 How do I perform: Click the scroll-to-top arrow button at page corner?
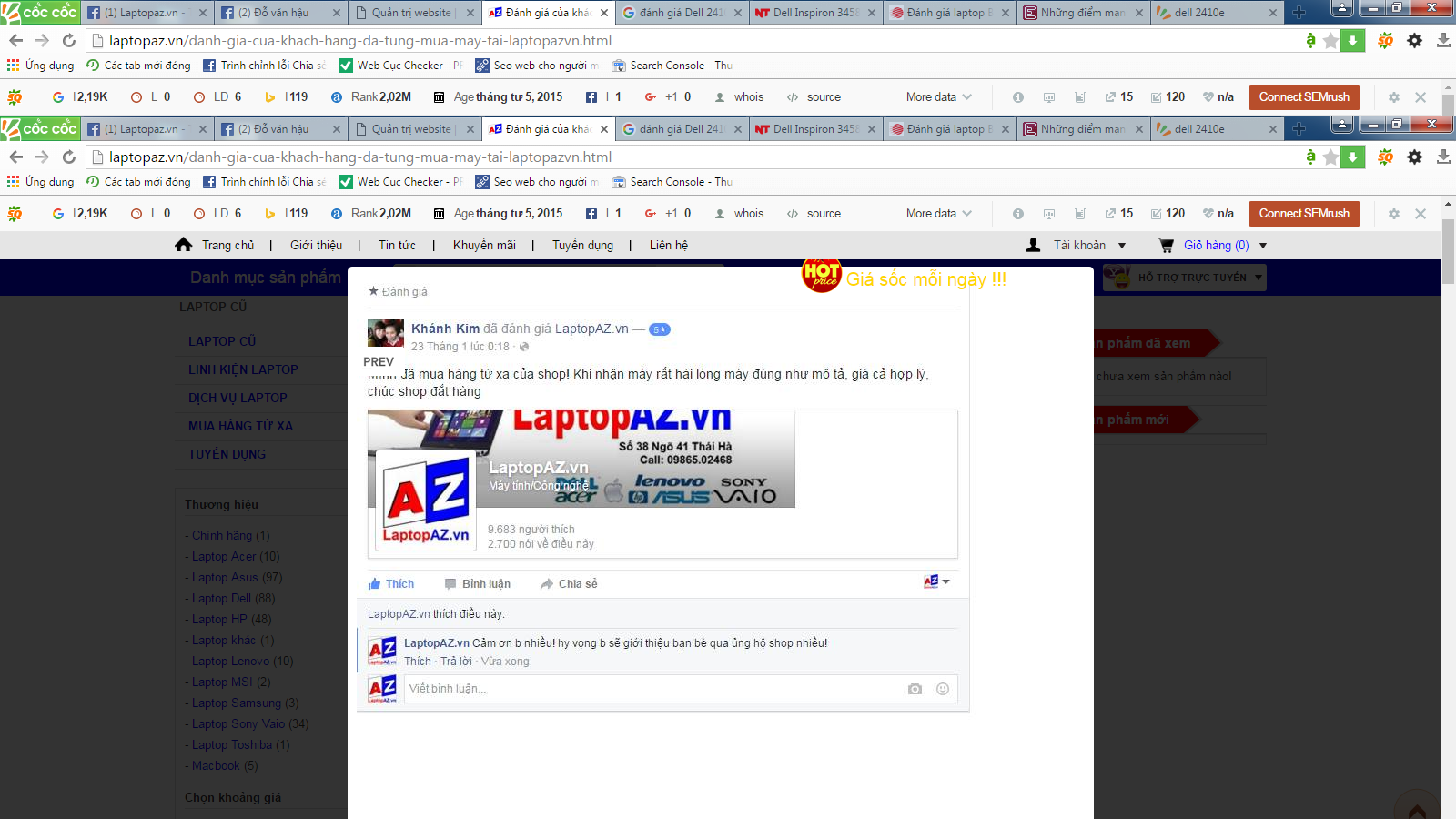[1417, 811]
